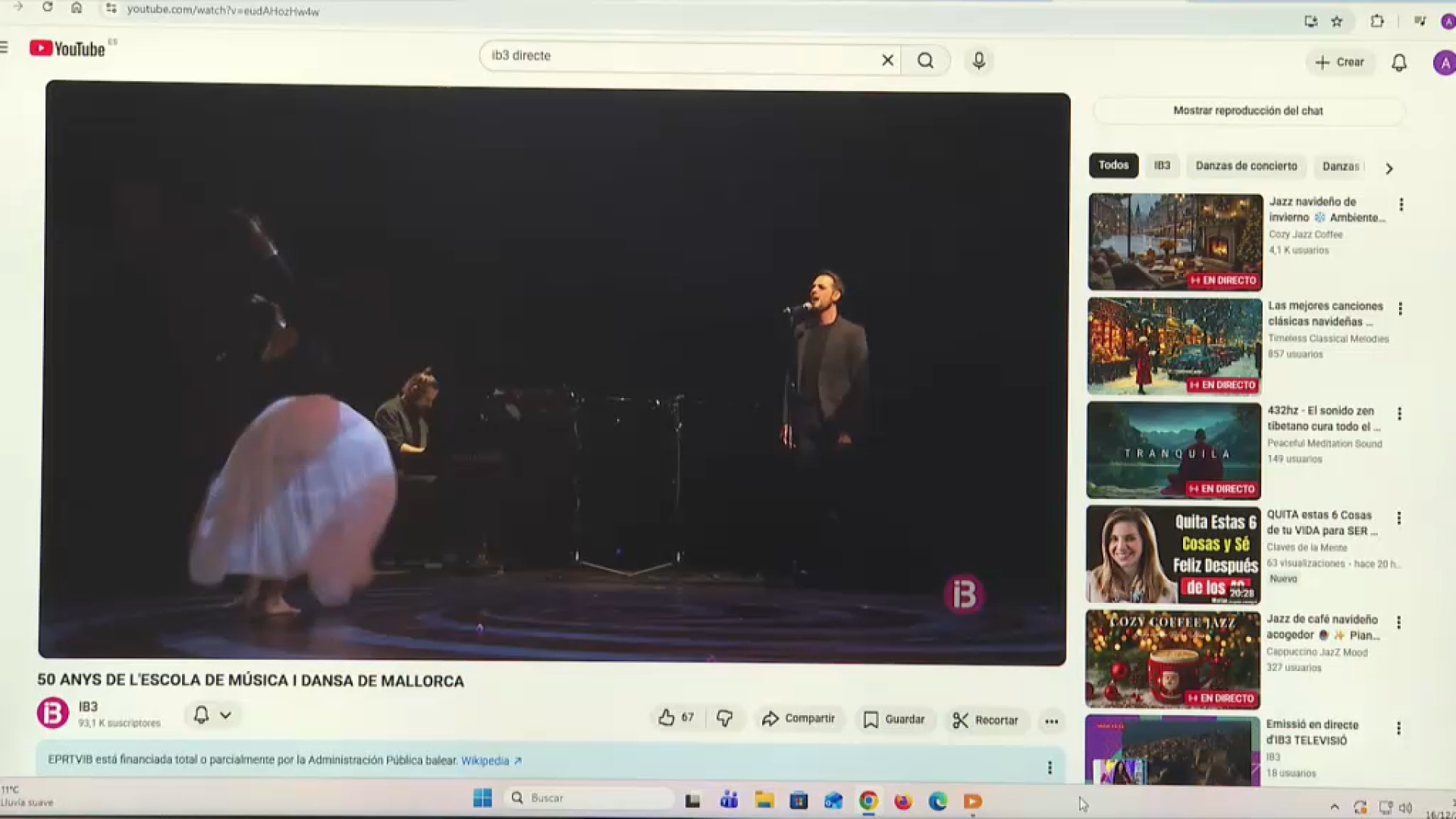Click the search magnifier button
Screen dimensions: 1456x819
(x=925, y=61)
